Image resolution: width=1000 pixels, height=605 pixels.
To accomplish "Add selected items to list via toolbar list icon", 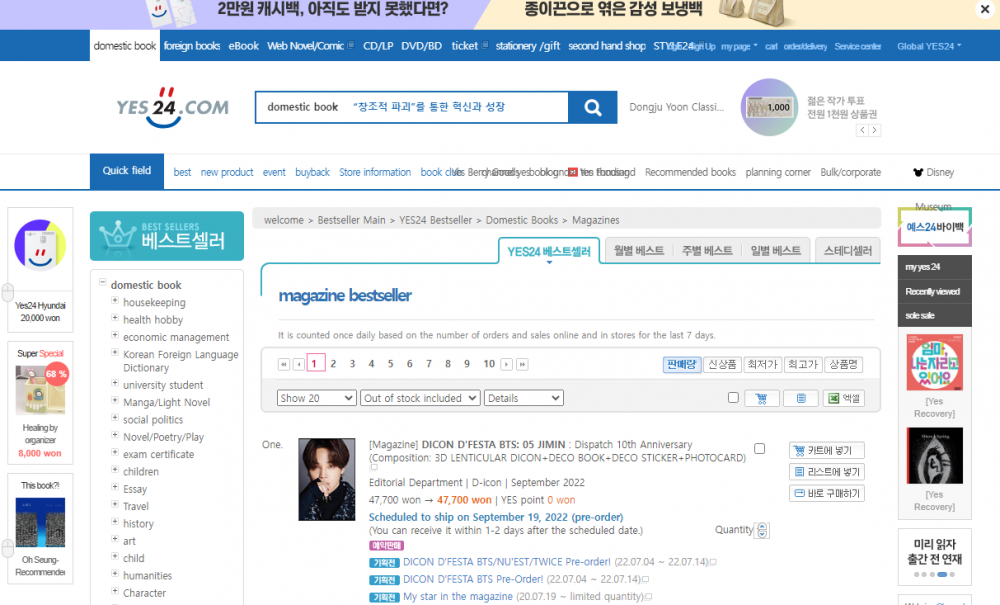I will [x=801, y=398].
